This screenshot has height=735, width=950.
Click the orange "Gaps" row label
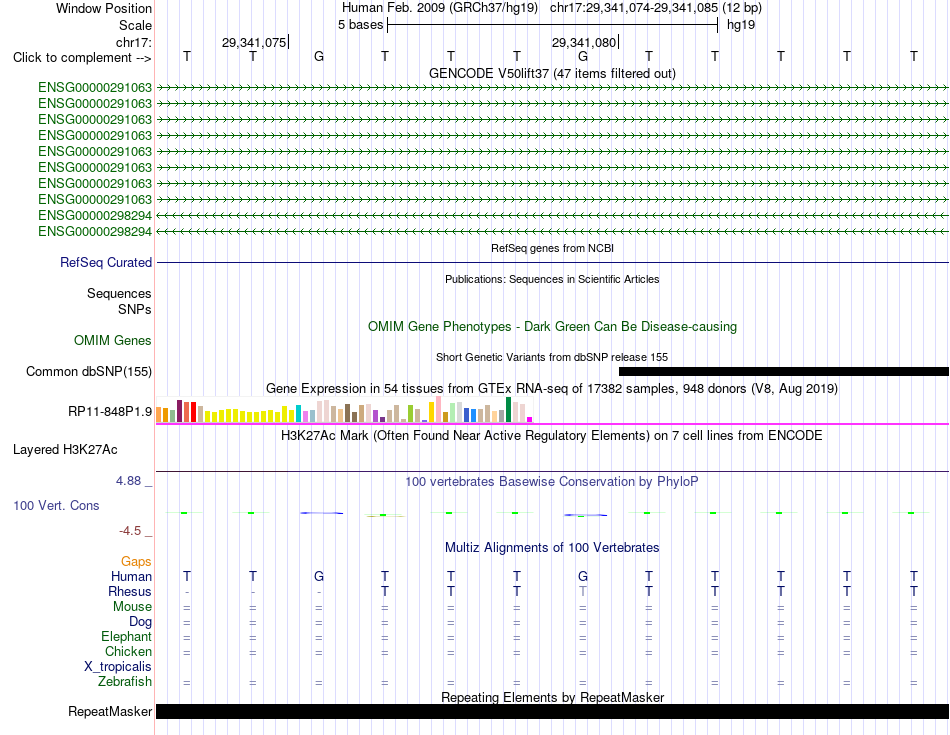[136, 562]
